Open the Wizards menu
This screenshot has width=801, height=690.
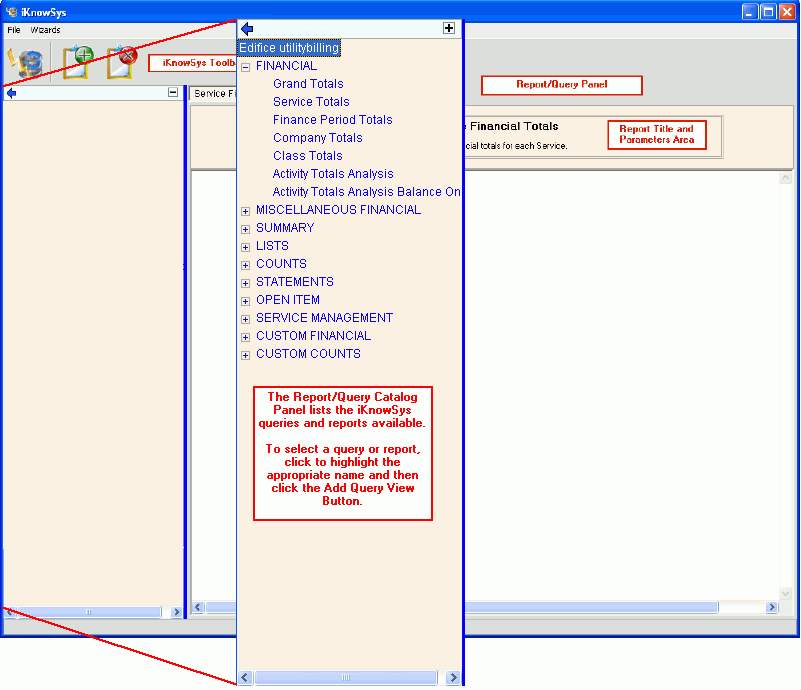click(45, 30)
